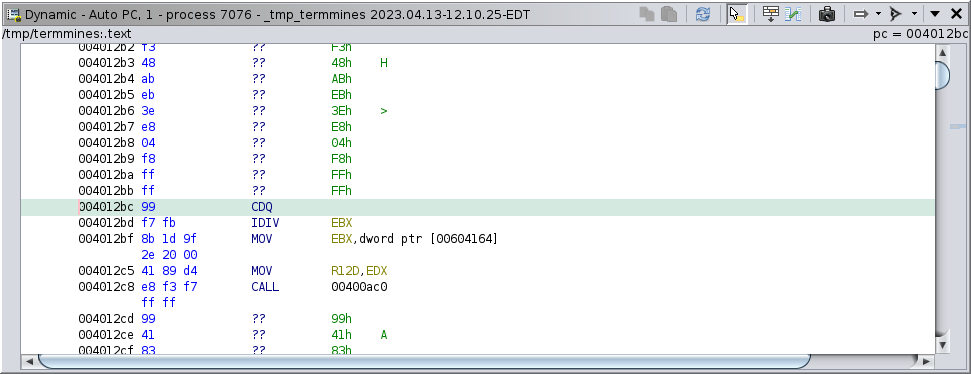Image resolution: width=971 pixels, height=374 pixels.
Task: Click the ABh value in the listing
Action: (341, 79)
